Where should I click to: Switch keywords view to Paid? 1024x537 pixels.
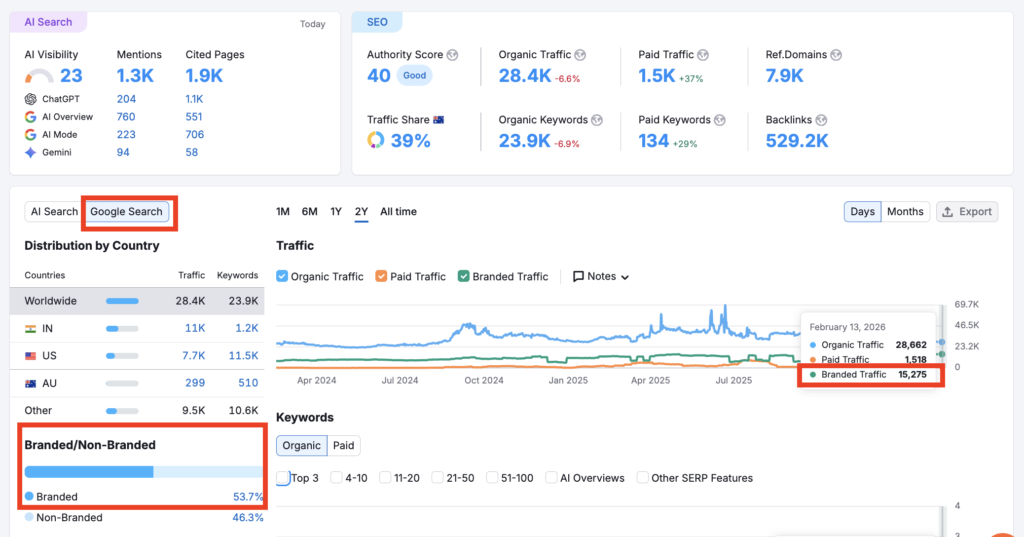click(x=343, y=446)
